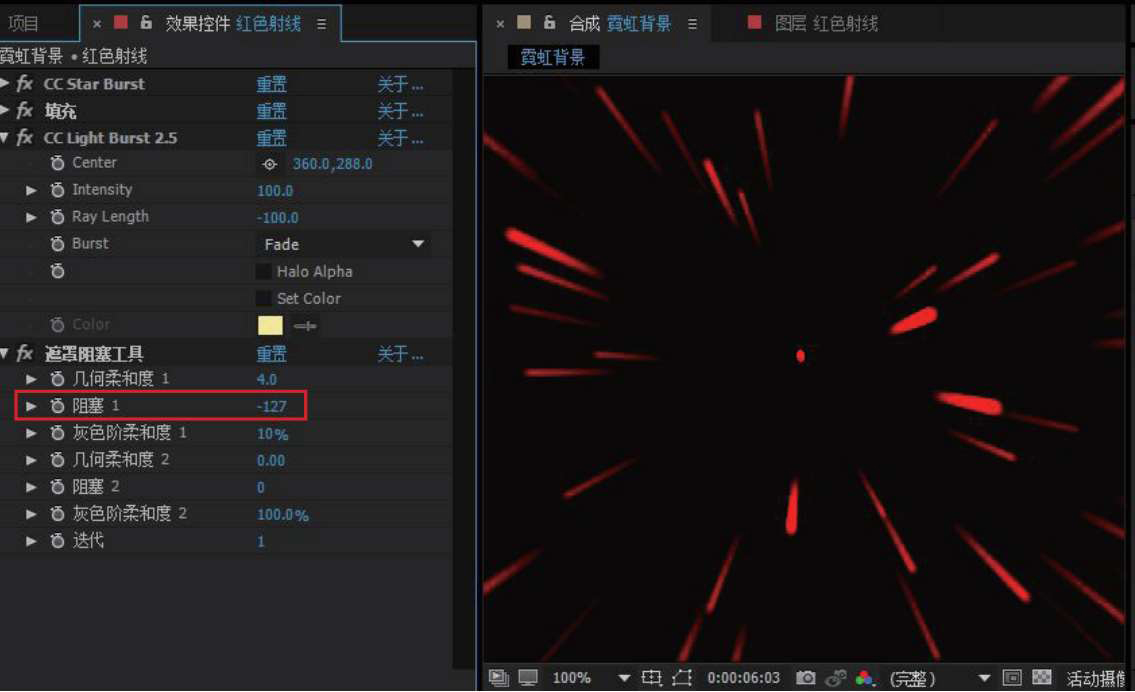Toggle the mask and shape path visibility icon

click(x=682, y=678)
